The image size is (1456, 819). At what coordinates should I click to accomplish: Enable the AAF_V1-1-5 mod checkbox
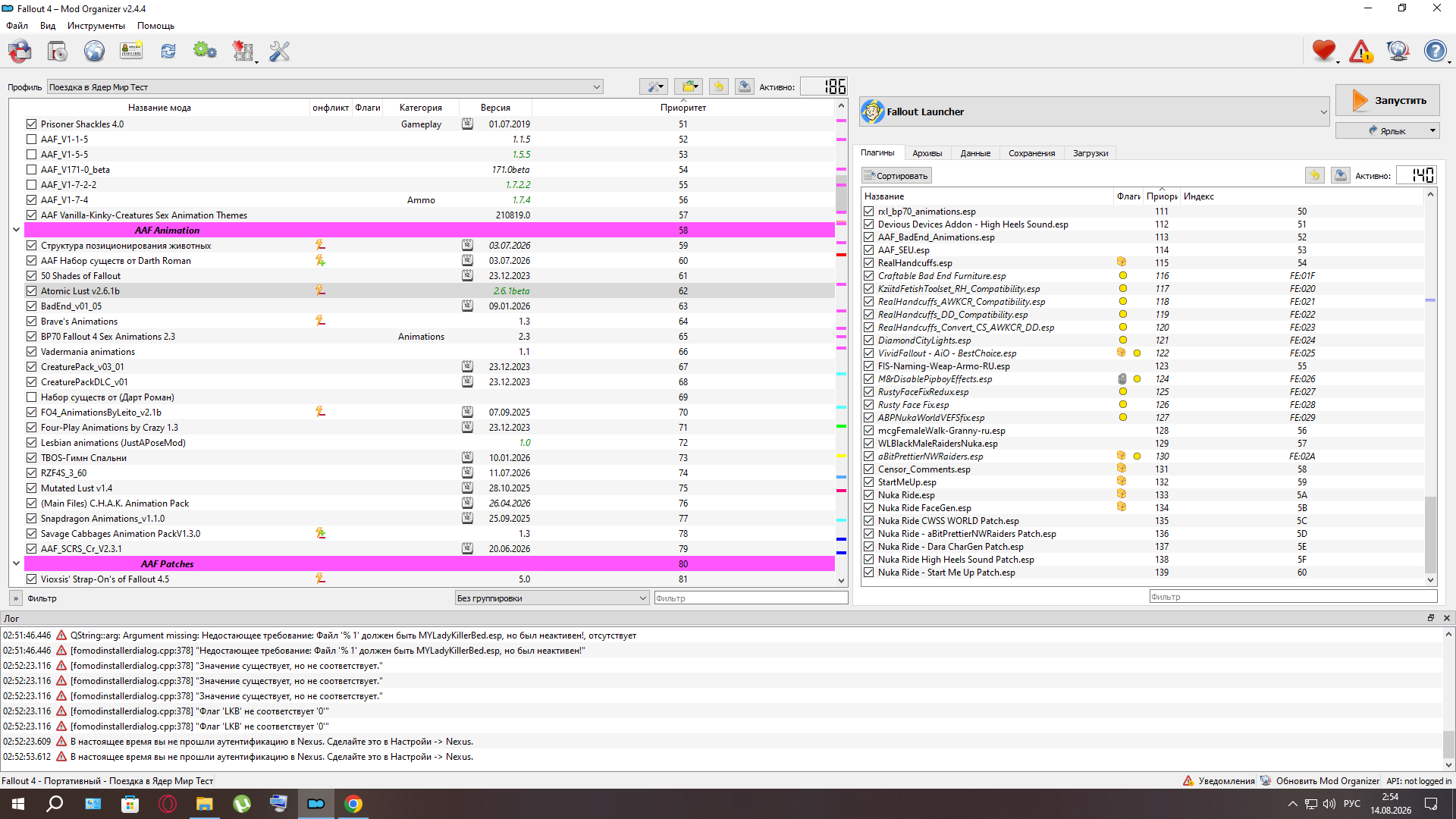tap(31, 139)
